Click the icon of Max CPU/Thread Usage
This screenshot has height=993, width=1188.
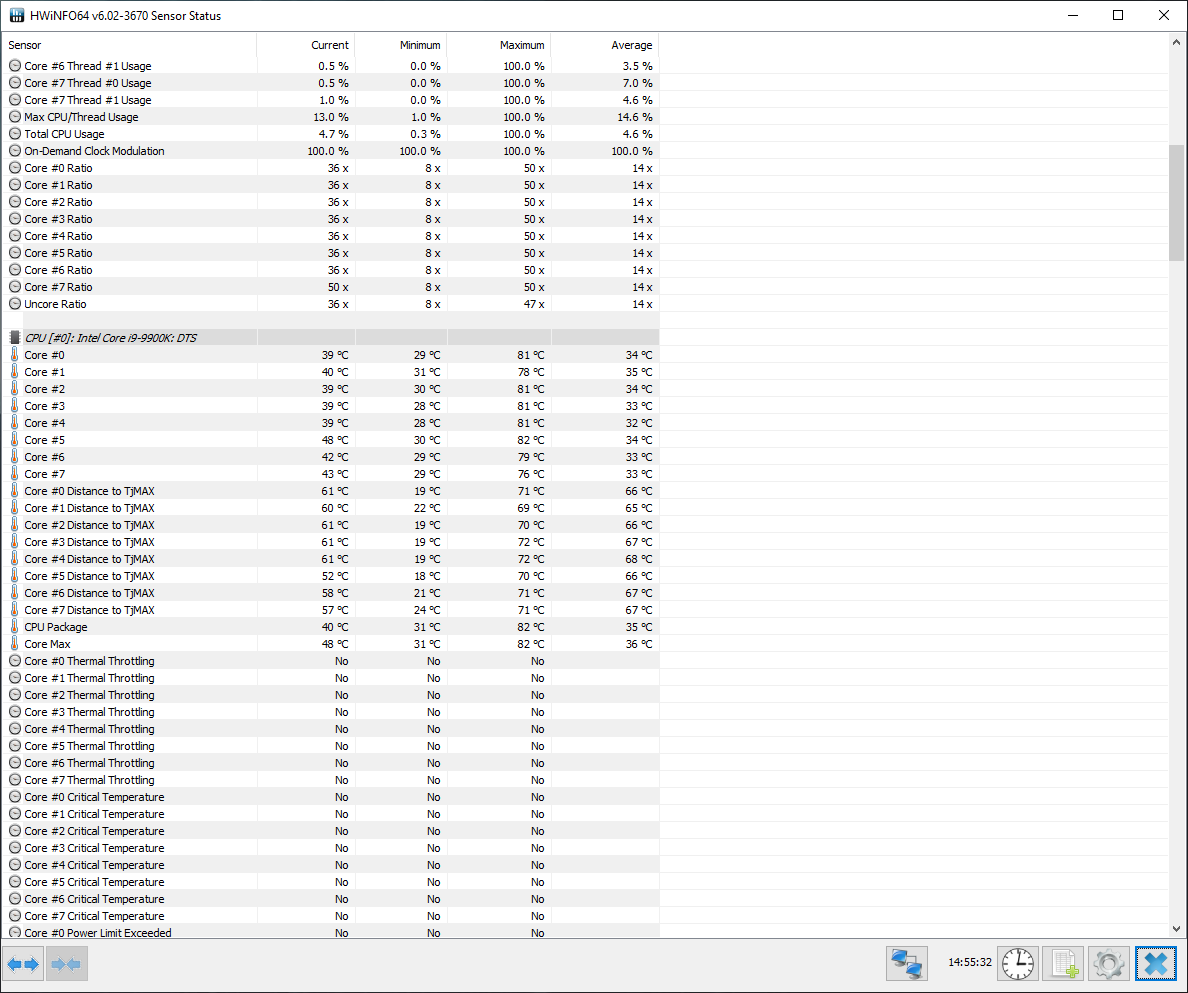point(14,117)
